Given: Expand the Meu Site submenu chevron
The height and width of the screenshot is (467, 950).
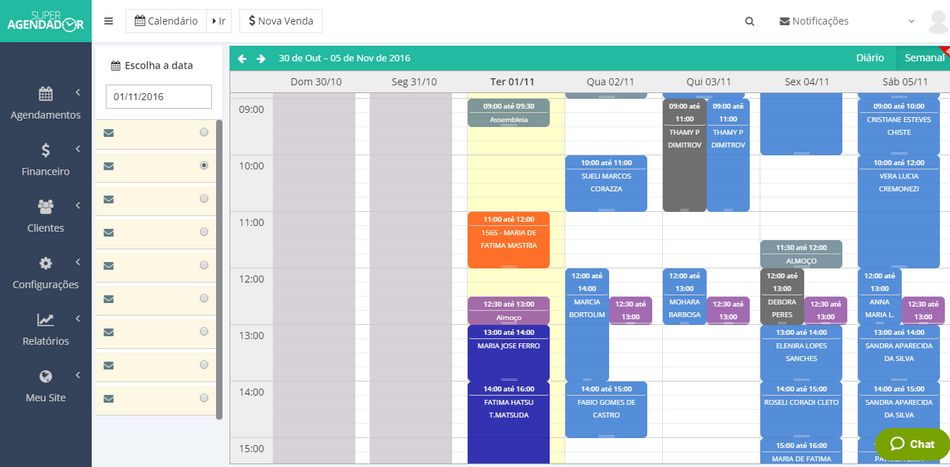Looking at the screenshot, I should tap(78, 375).
